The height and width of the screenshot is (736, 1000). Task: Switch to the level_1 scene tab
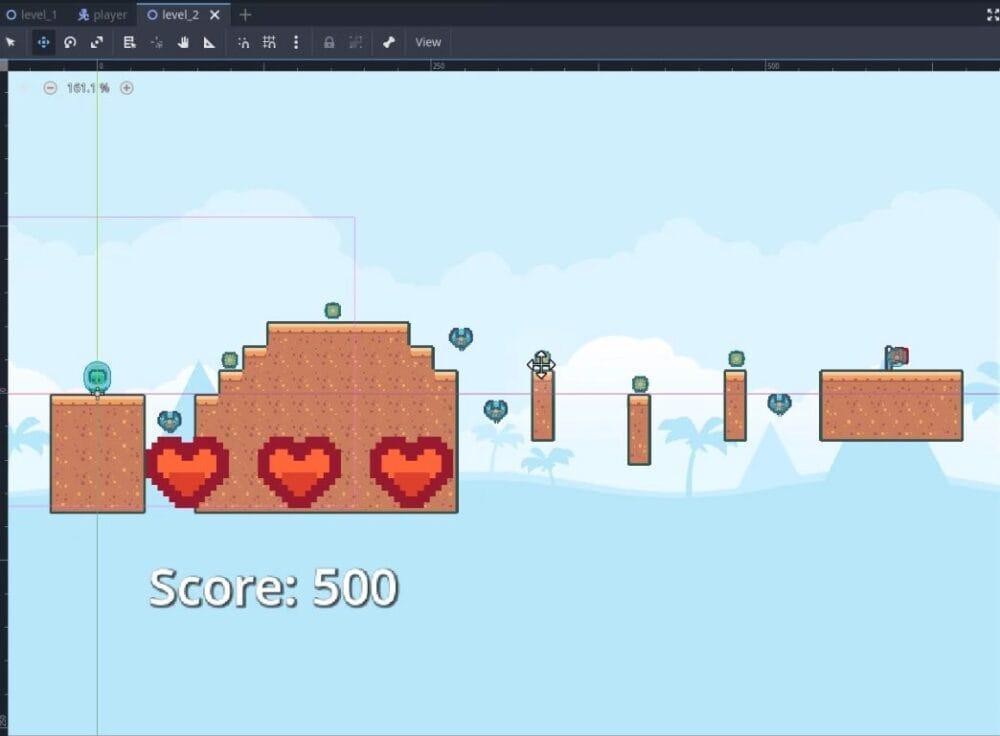pyautogui.click(x=32, y=15)
